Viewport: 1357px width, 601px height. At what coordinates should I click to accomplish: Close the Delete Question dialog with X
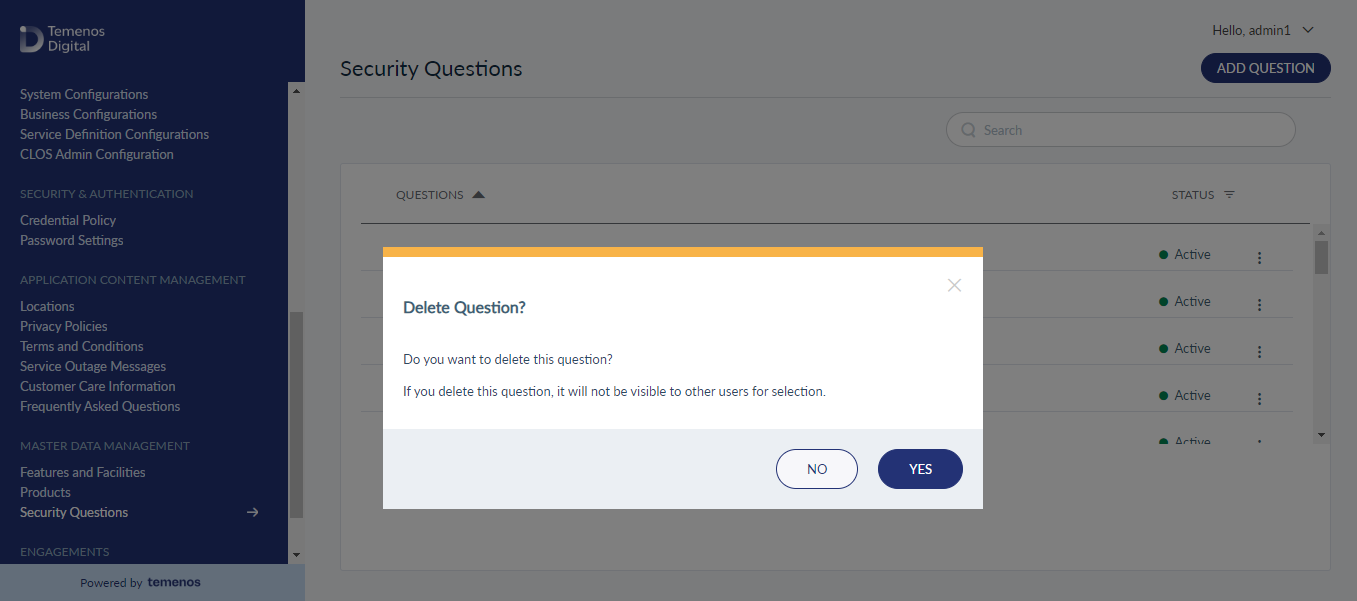click(954, 285)
